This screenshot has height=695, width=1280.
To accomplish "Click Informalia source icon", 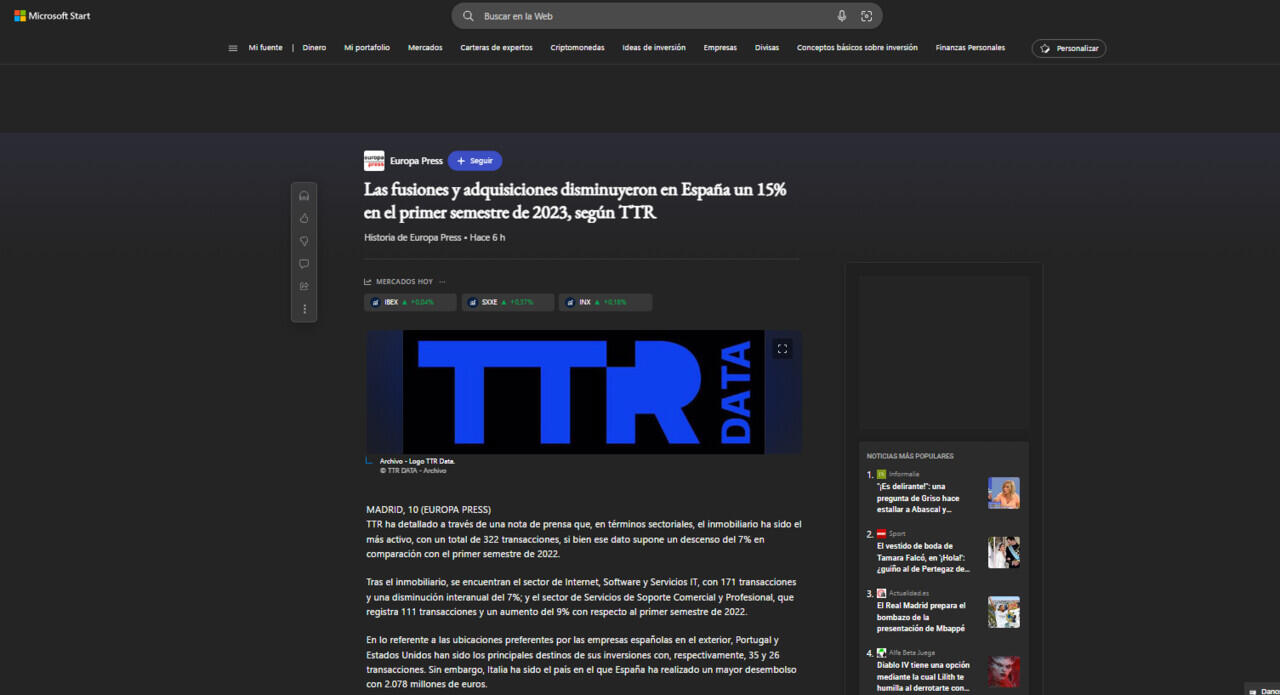I will (x=881, y=474).
